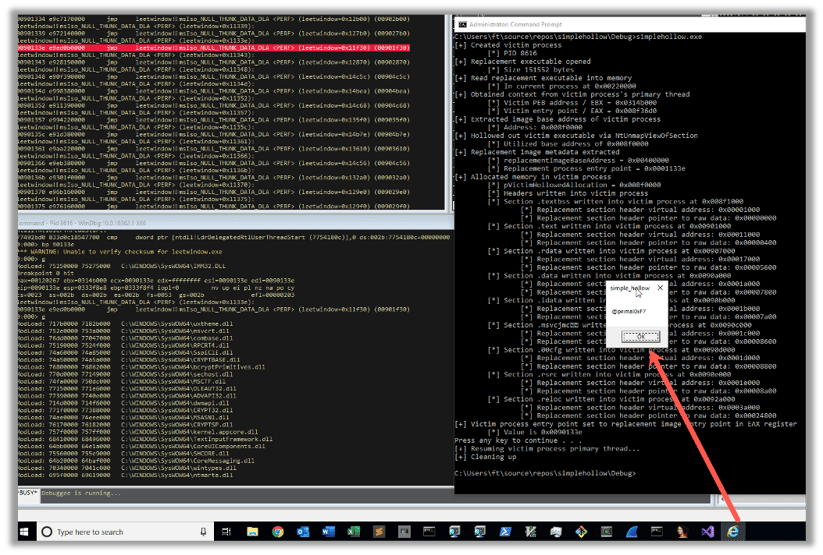Click the '[+] Cleaning up' line

click(x=486, y=457)
